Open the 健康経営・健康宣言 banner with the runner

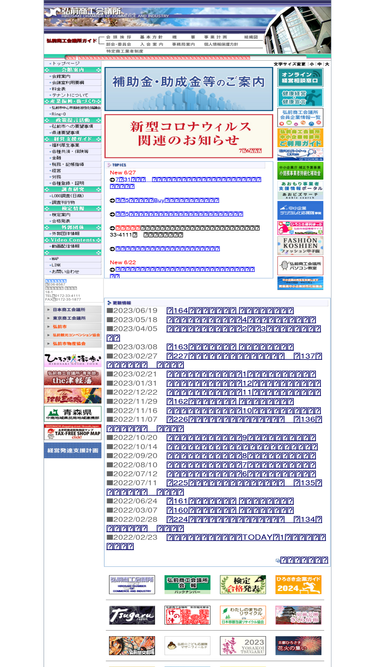tap(300, 97)
